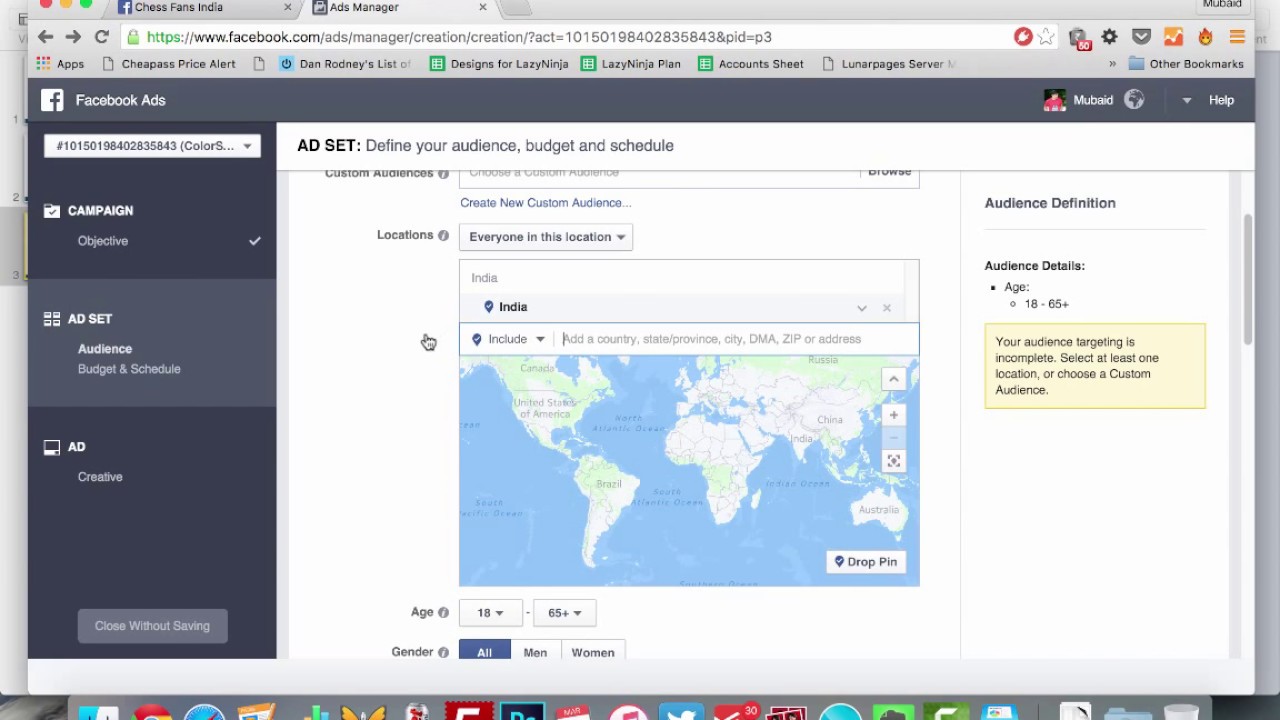The width and height of the screenshot is (1280, 720).
Task: Show info tooltip for Gender
Action: 443,652
